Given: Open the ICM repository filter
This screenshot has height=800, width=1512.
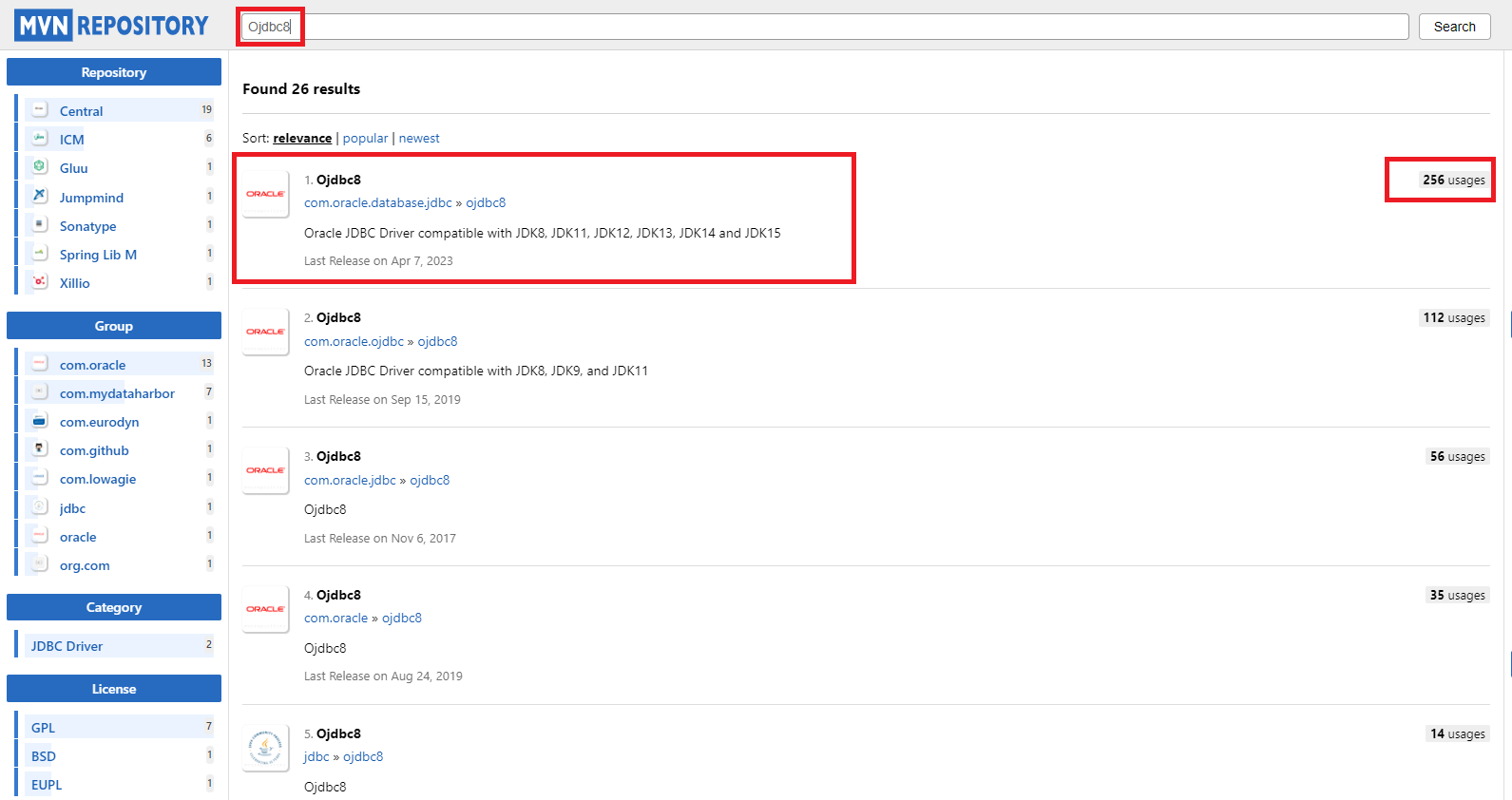Looking at the screenshot, I should coord(72,140).
